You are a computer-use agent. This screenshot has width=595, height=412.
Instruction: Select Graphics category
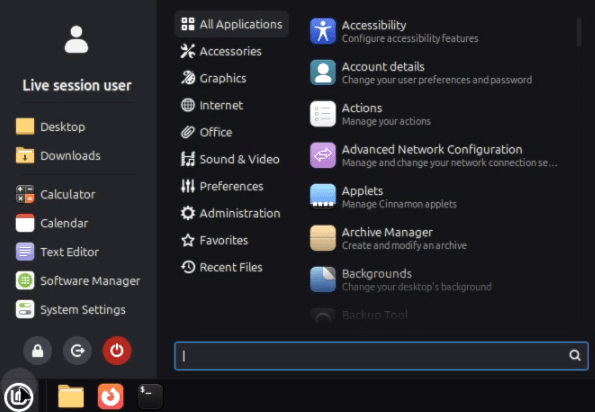click(x=231, y=78)
